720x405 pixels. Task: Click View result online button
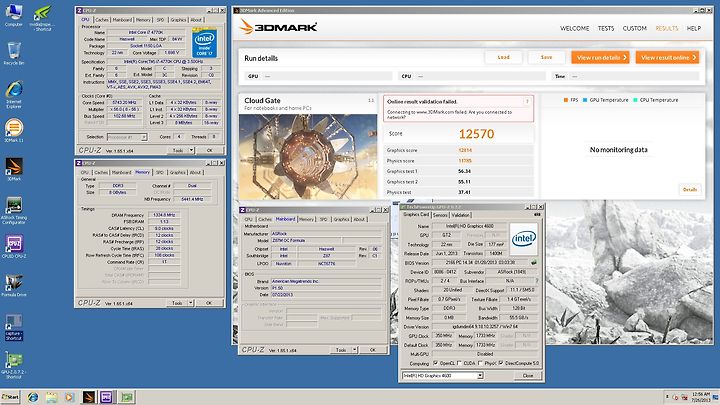[x=667, y=57]
